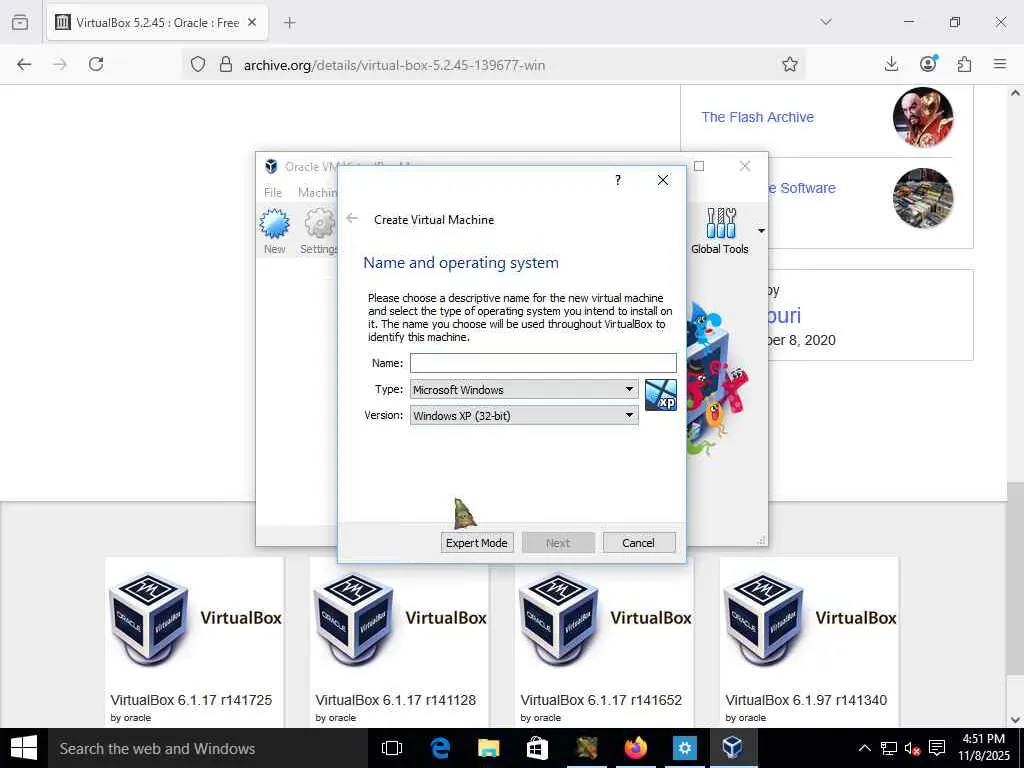Viewport: 1024px width, 768px height.
Task: Show hidden system tray icons
Action: [865, 748]
